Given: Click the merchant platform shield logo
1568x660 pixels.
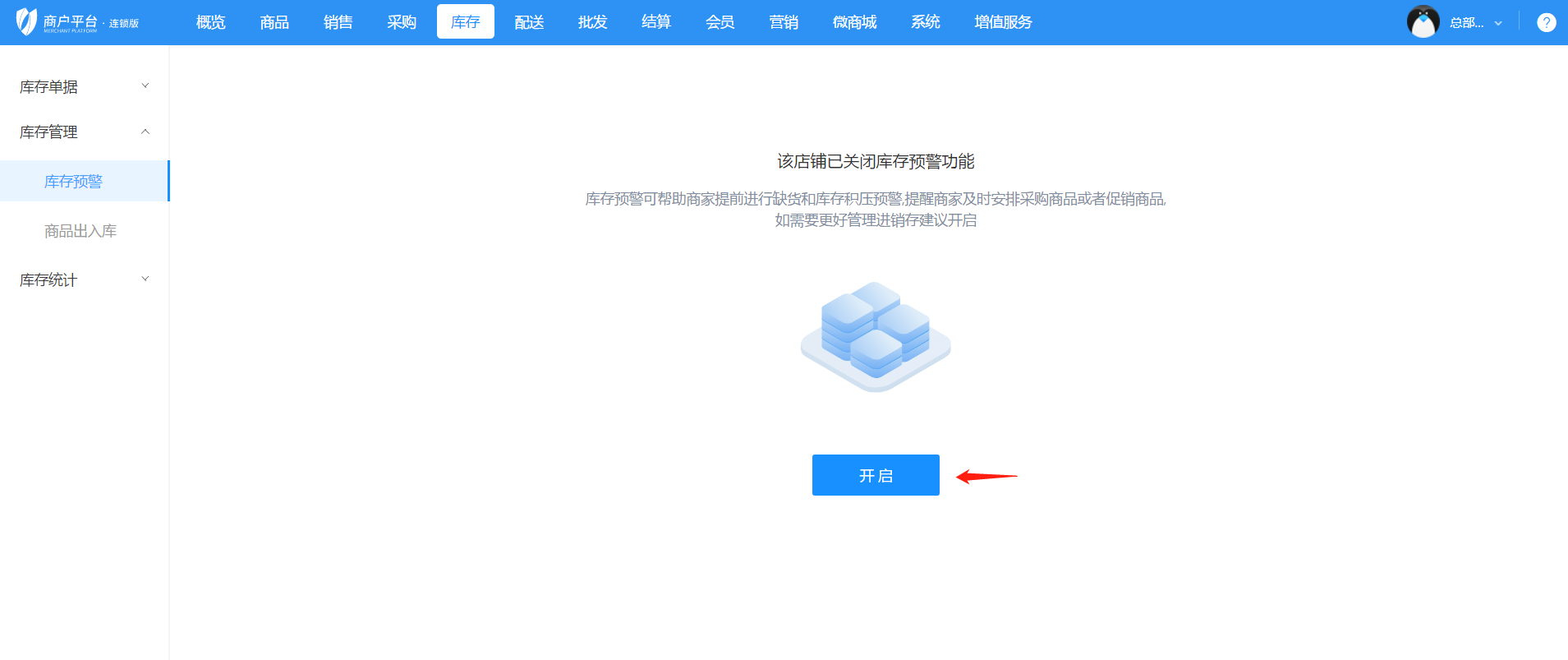Looking at the screenshot, I should tap(26, 21).
